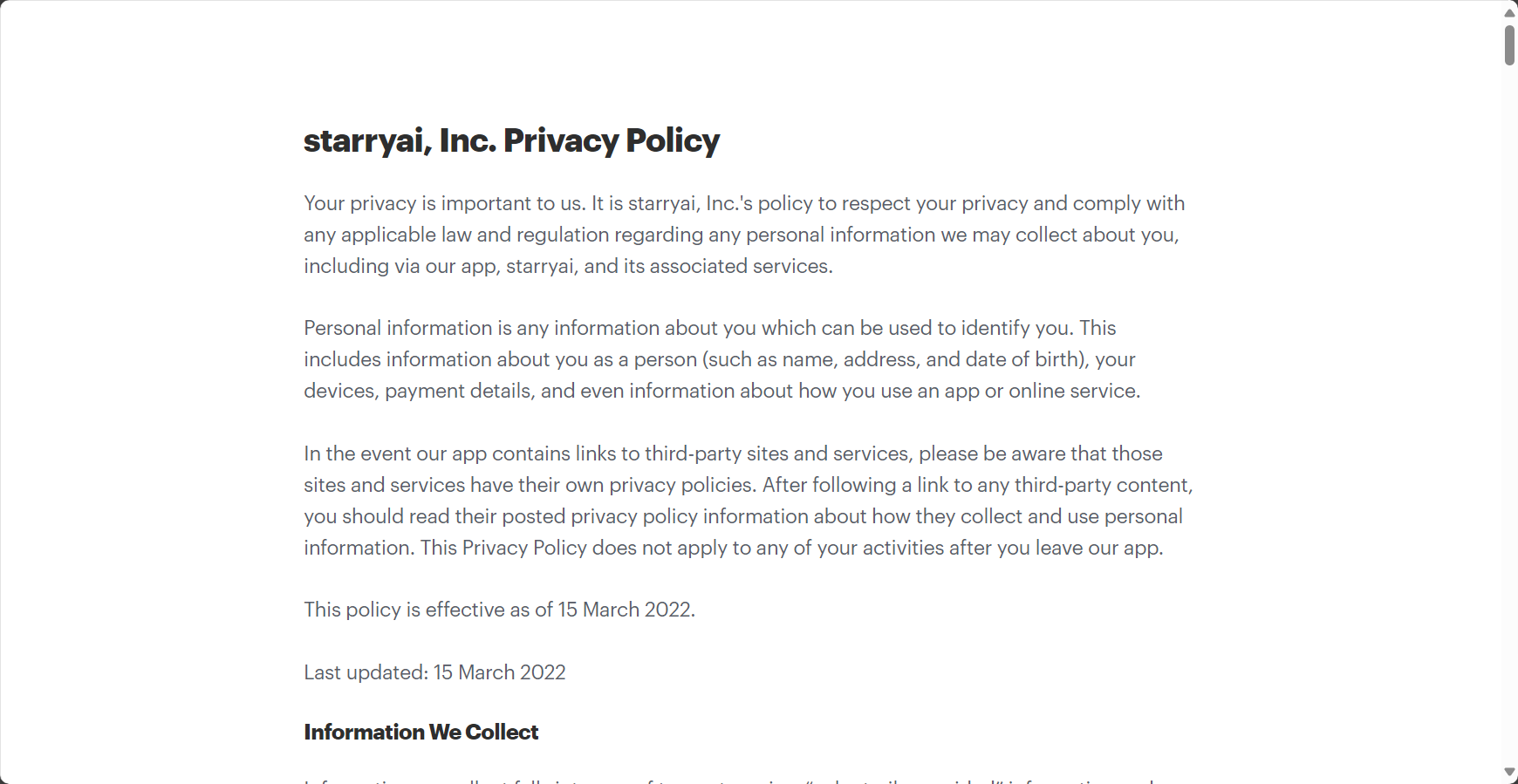Click the 'This policy is effective' sentence

click(499, 610)
